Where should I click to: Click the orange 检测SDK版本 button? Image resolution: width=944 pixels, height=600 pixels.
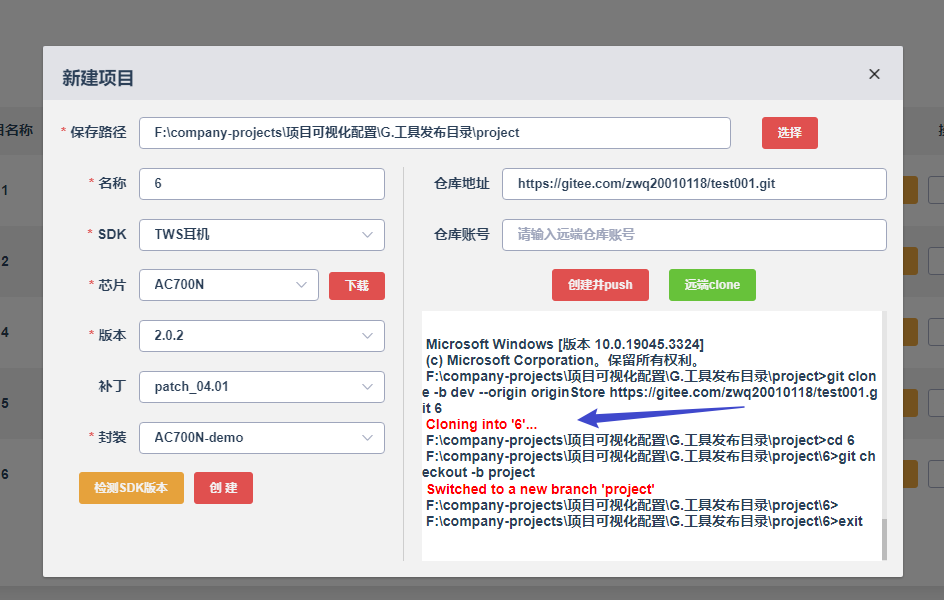[x=131, y=487]
